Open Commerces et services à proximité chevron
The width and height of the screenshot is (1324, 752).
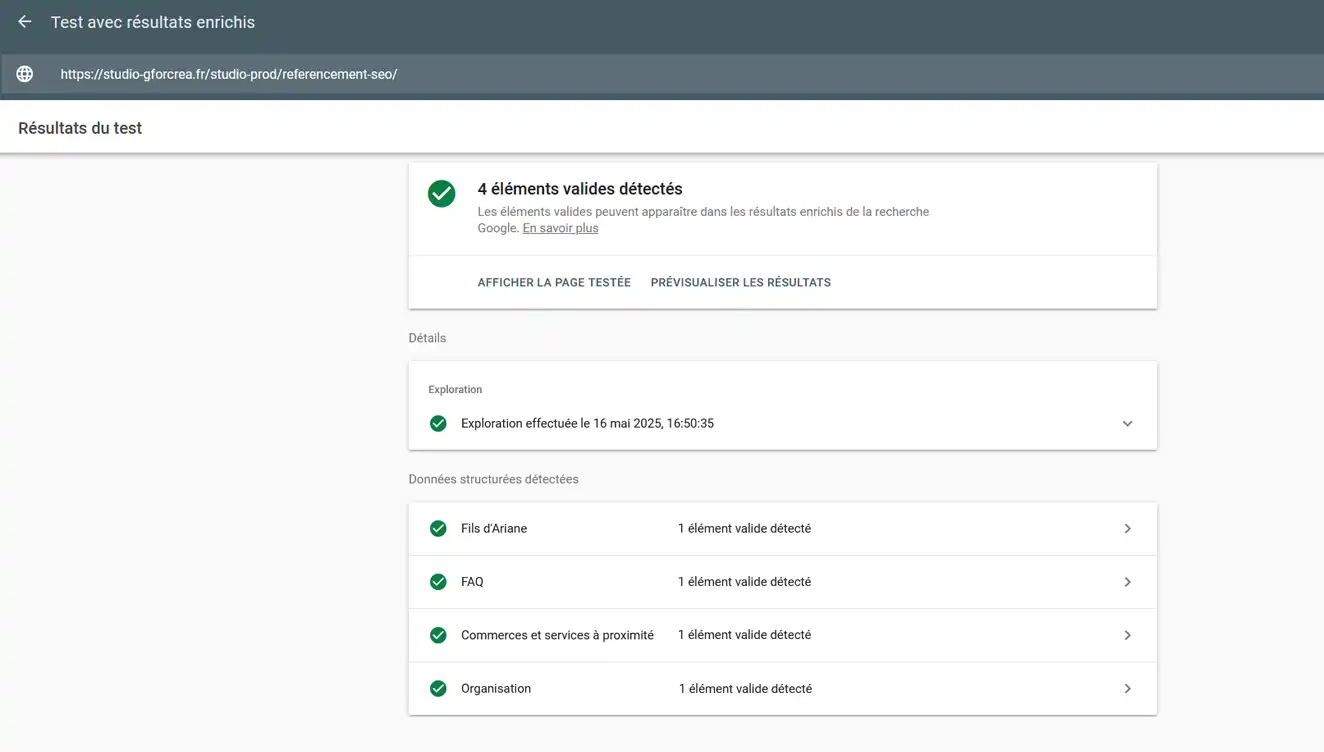click(1127, 635)
